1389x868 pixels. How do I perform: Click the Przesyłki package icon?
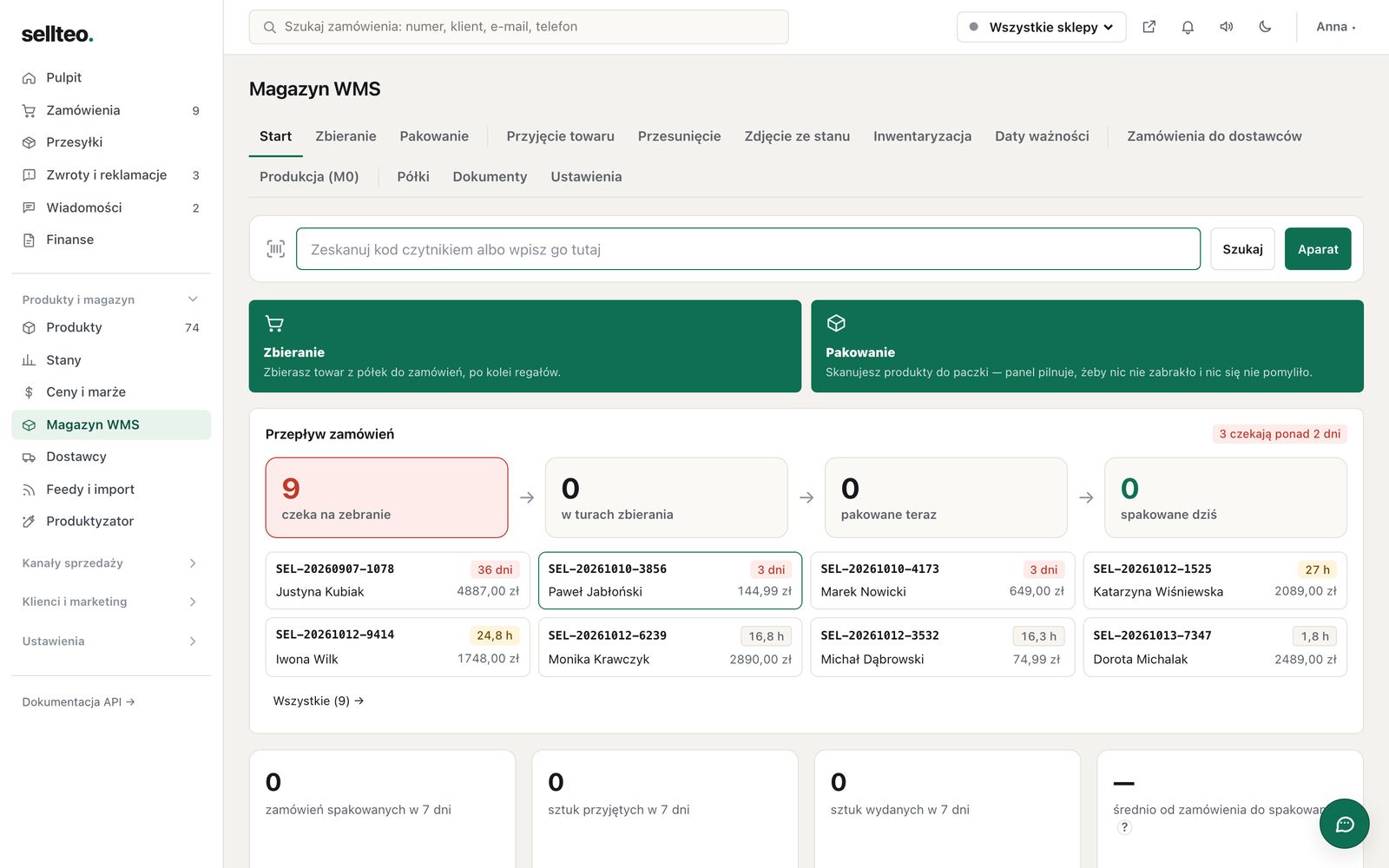(29, 142)
